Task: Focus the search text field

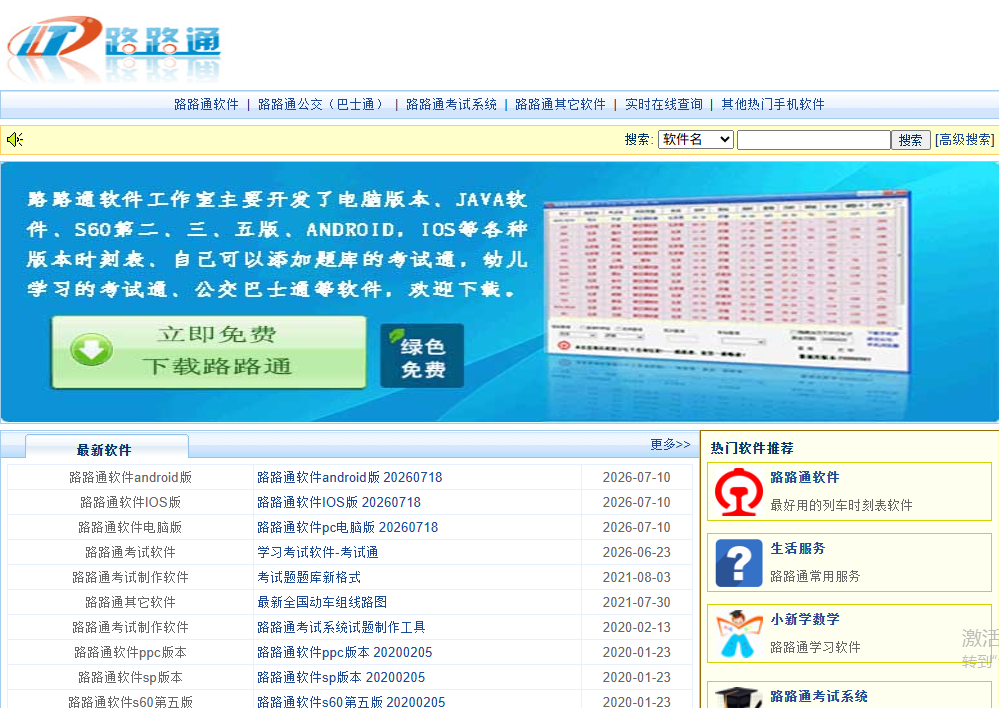Action: pyautogui.click(x=814, y=140)
